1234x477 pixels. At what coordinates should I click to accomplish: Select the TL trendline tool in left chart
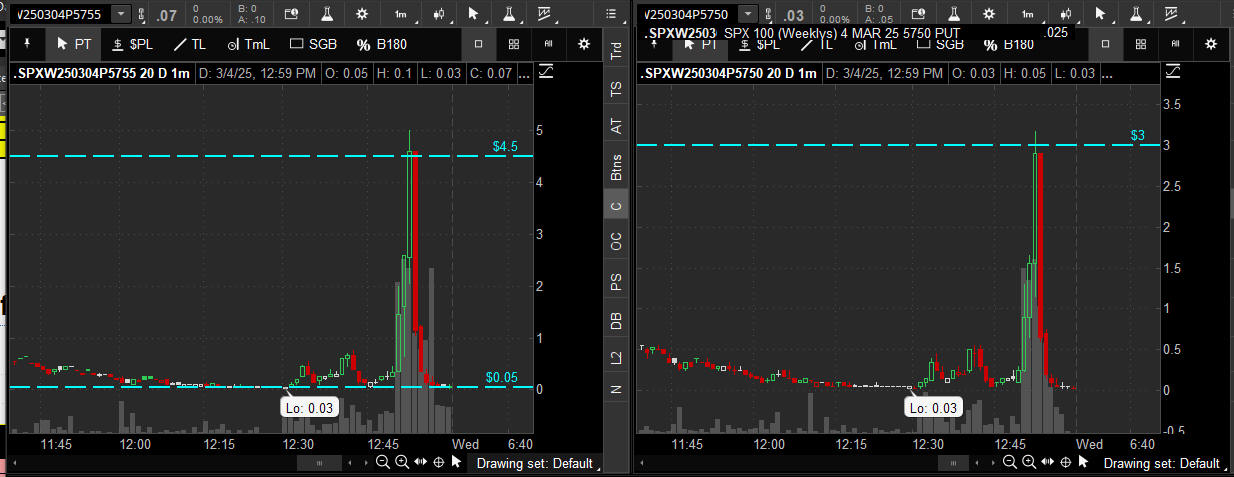(190, 44)
